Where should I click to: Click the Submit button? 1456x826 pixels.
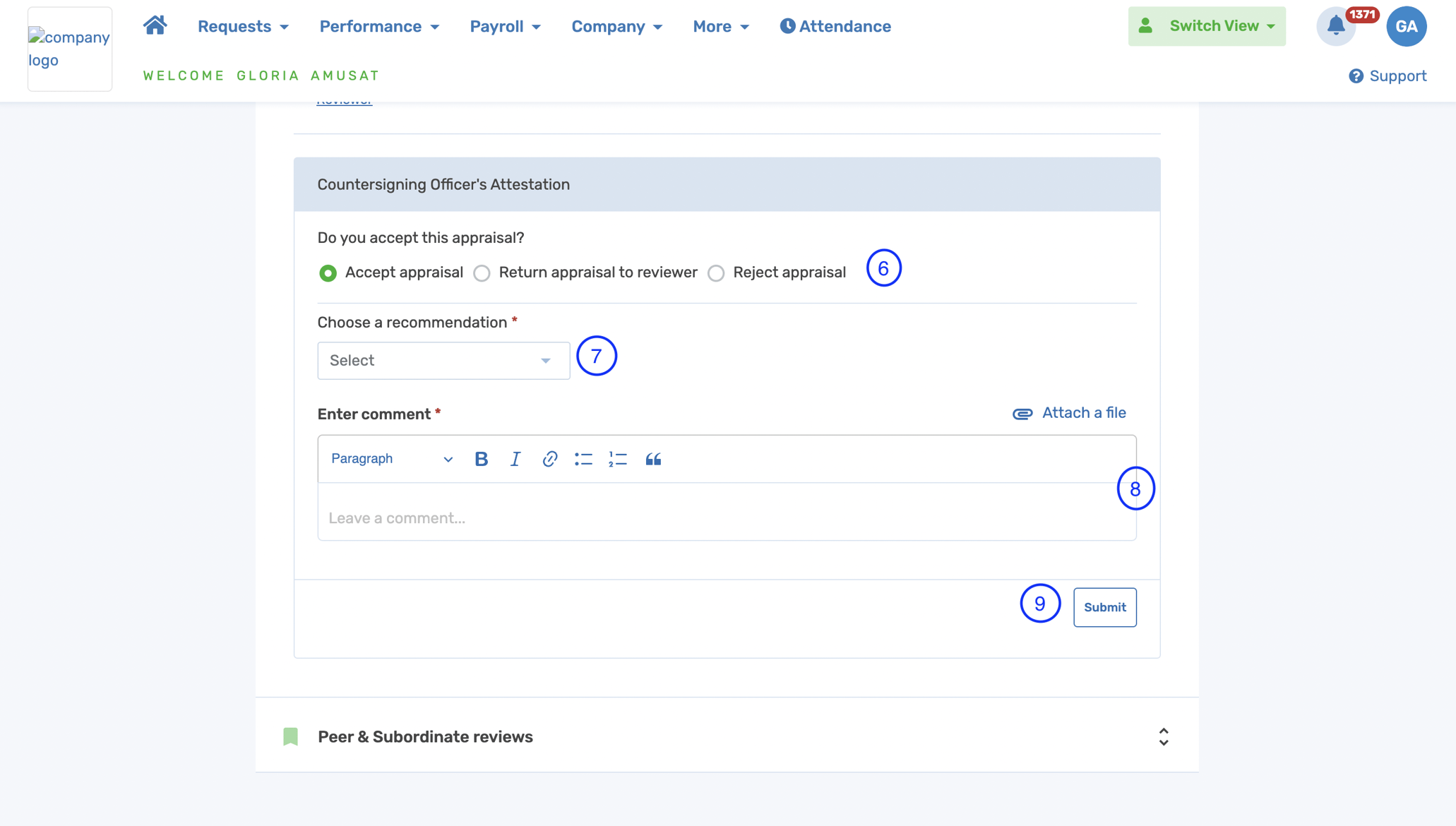1104,607
